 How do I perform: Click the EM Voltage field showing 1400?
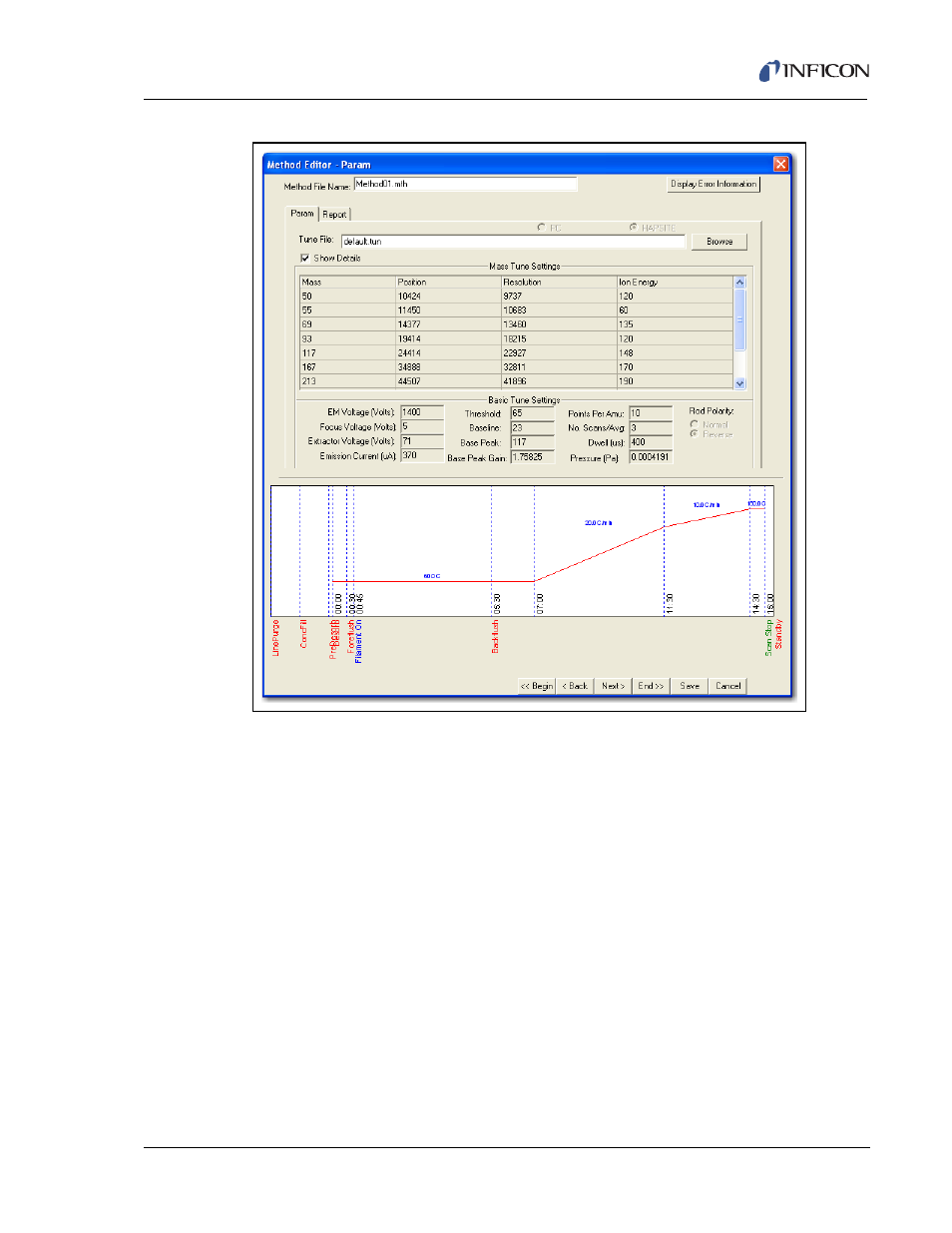click(x=422, y=411)
